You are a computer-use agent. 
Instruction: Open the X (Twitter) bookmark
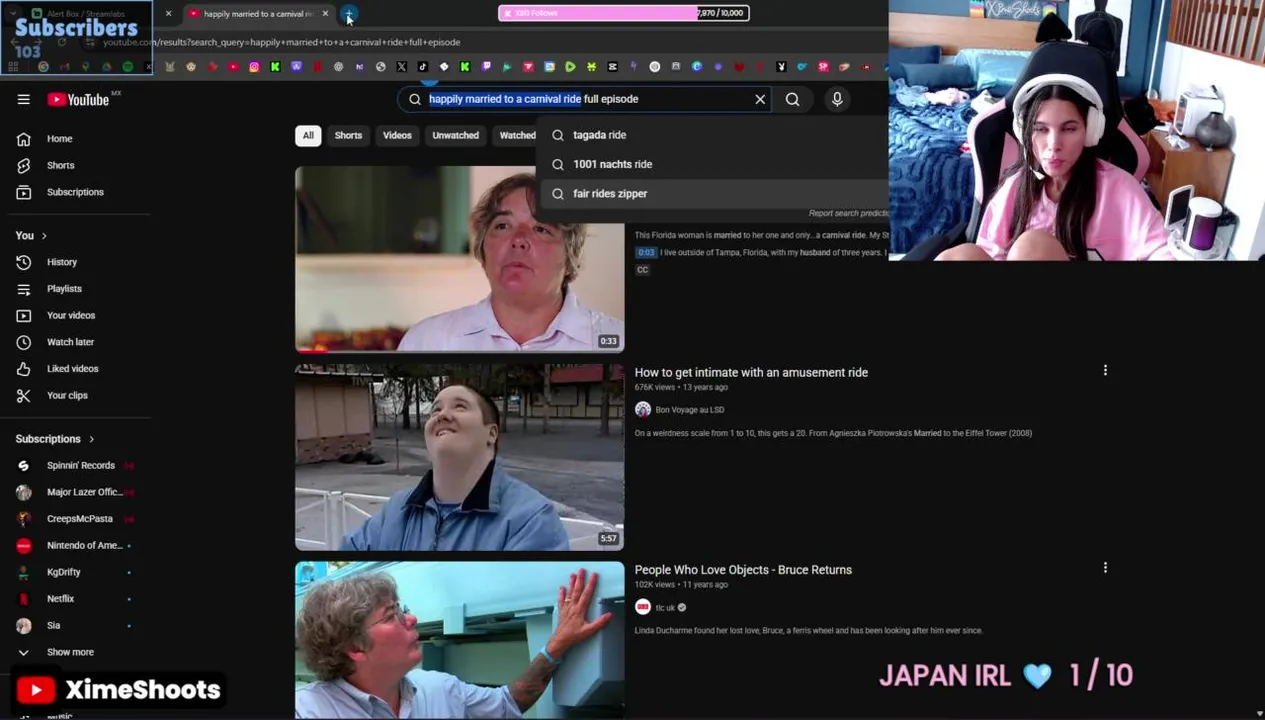(x=401, y=67)
